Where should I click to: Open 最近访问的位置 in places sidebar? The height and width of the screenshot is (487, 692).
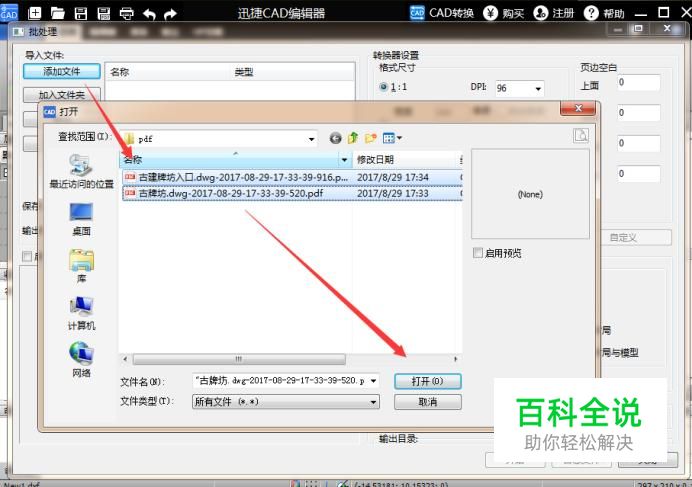click(x=81, y=171)
